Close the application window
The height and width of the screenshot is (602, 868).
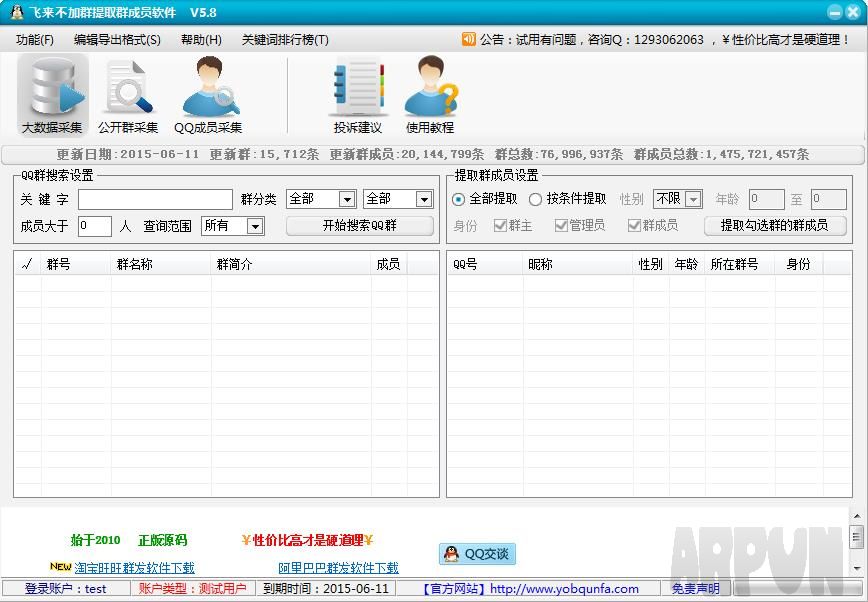click(x=853, y=12)
